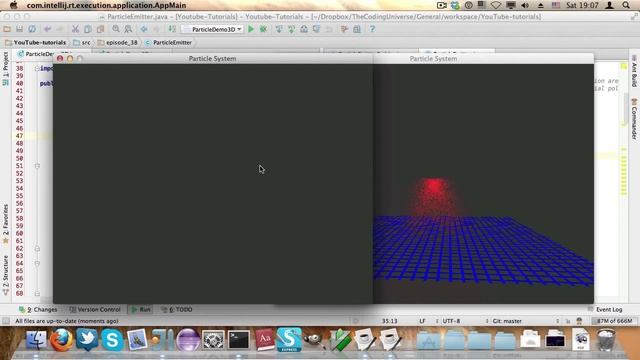Open the Ant Build side panel
Image resolution: width=640 pixels, height=360 pixels.
pyautogui.click(x=634, y=71)
